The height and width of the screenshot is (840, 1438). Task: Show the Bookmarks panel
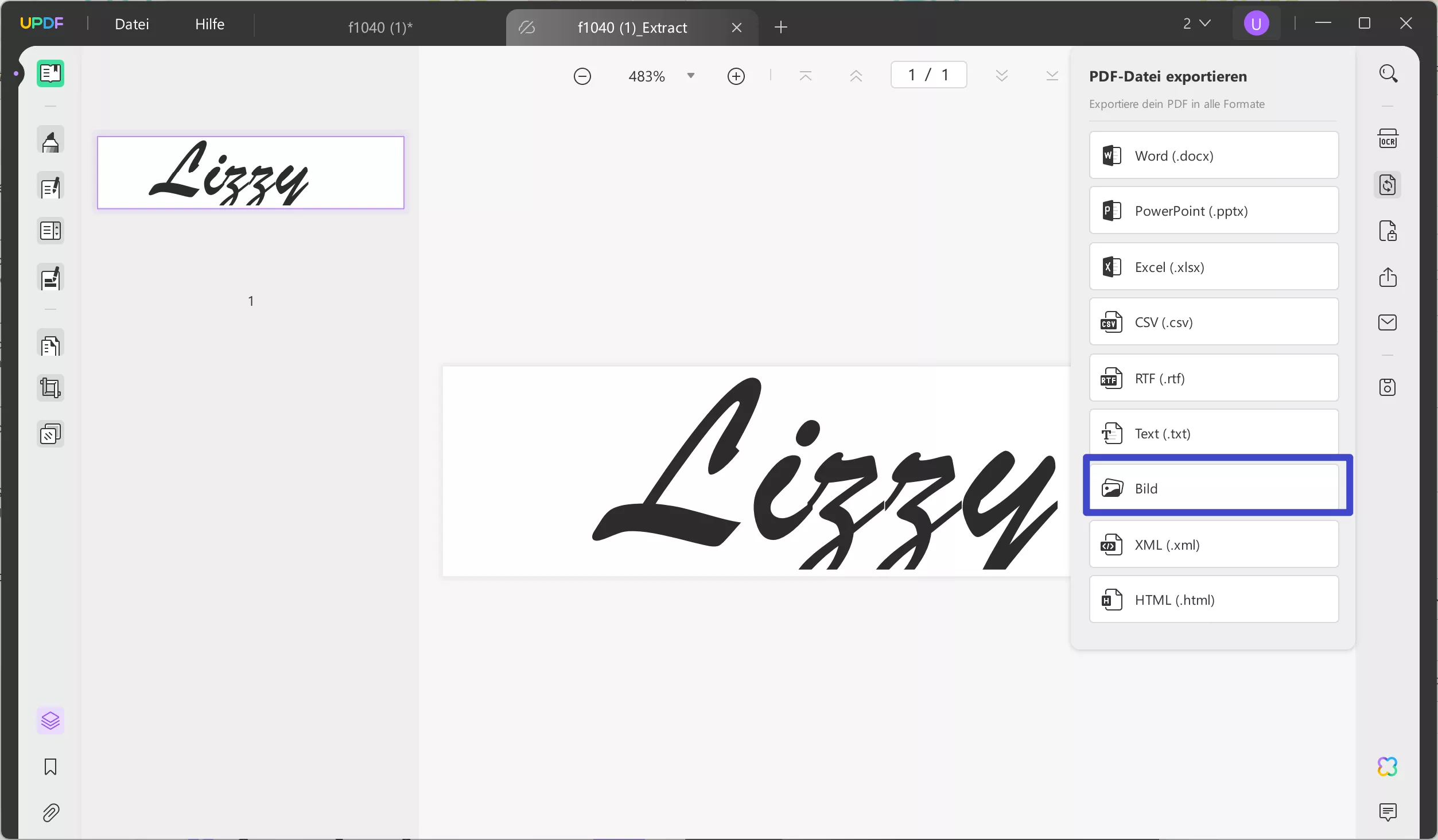(50, 767)
